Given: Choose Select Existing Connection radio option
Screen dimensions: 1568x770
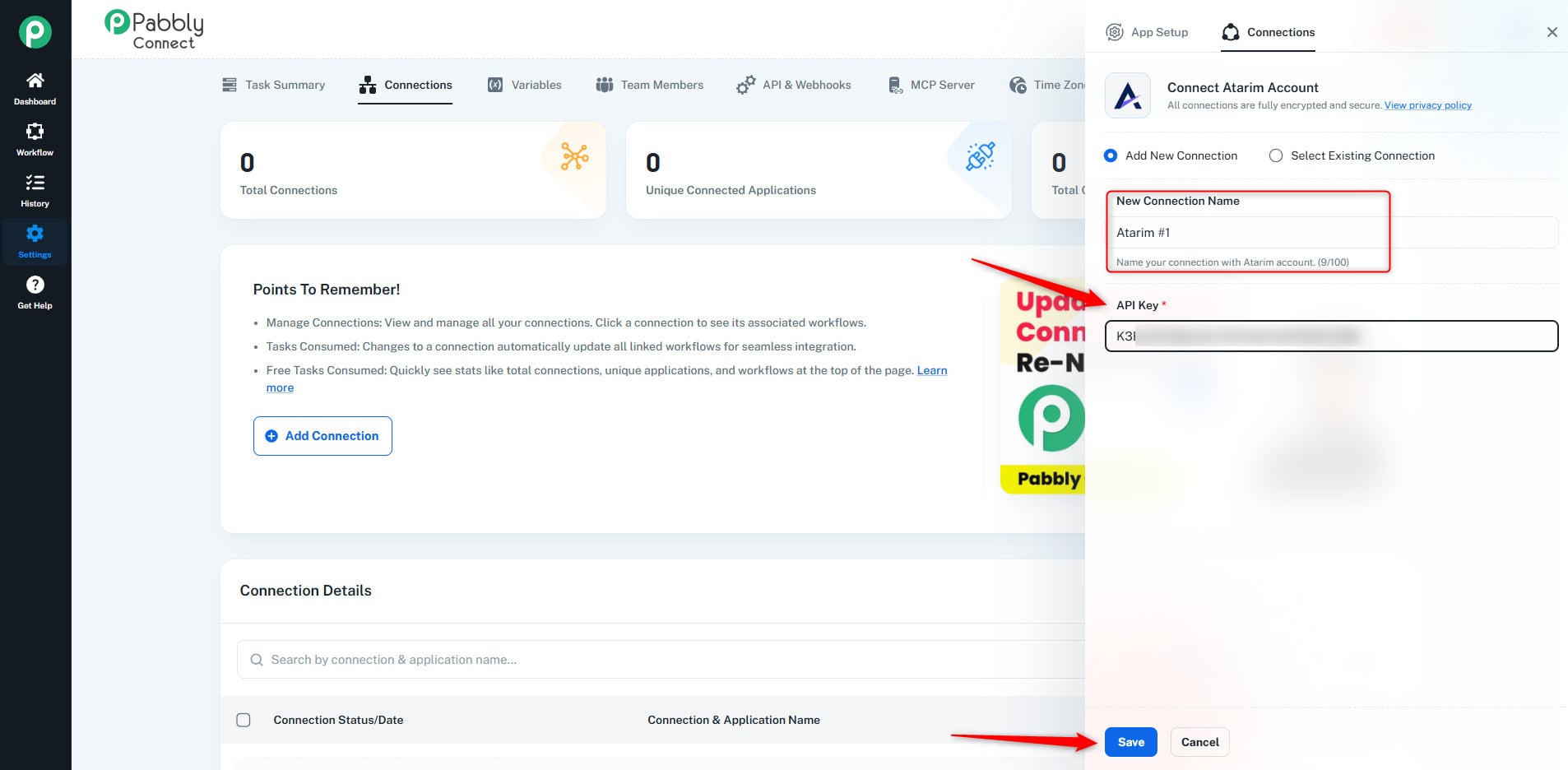Looking at the screenshot, I should 1275,155.
